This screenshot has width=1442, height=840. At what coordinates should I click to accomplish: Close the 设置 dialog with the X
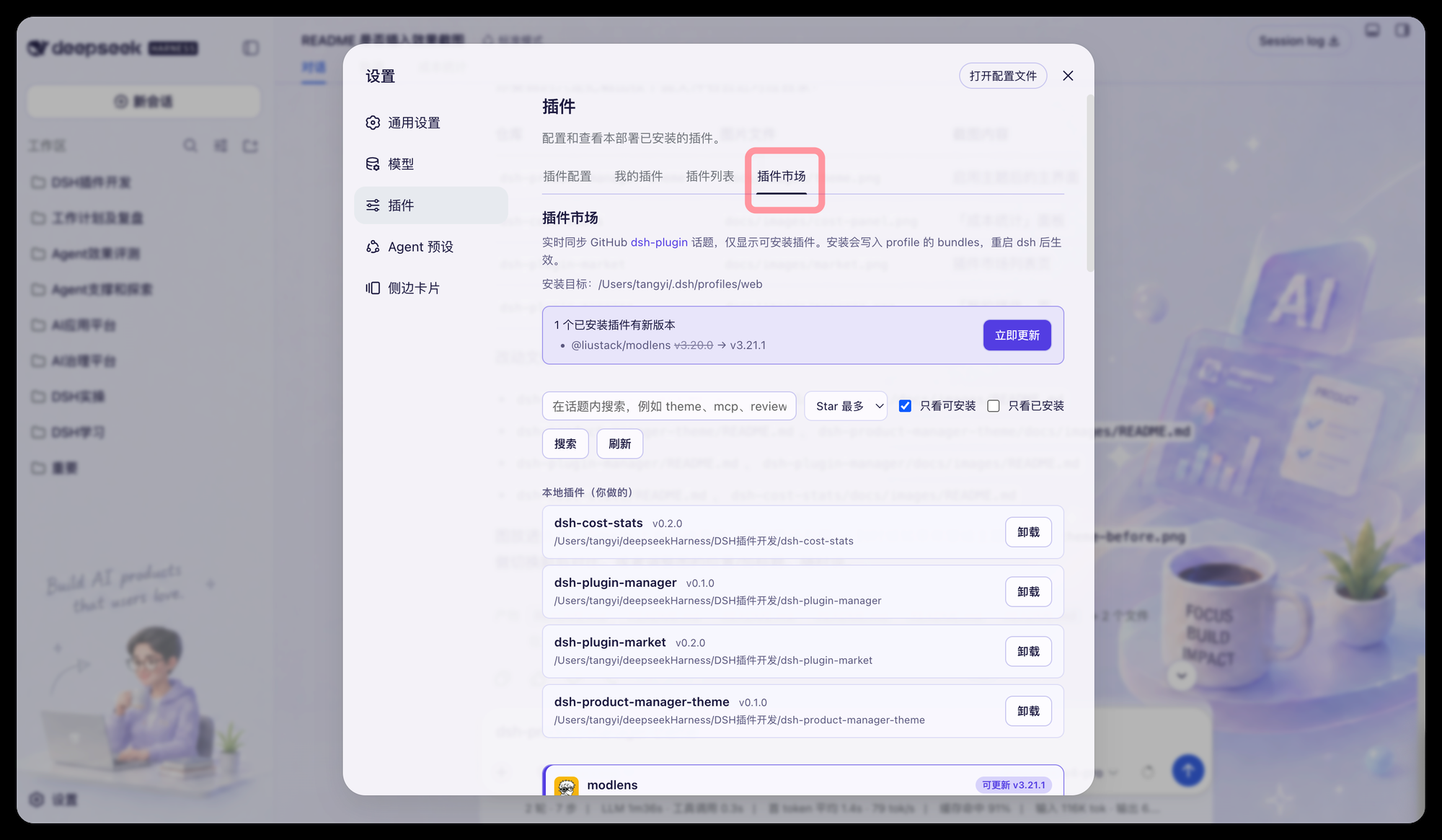pos(1068,76)
